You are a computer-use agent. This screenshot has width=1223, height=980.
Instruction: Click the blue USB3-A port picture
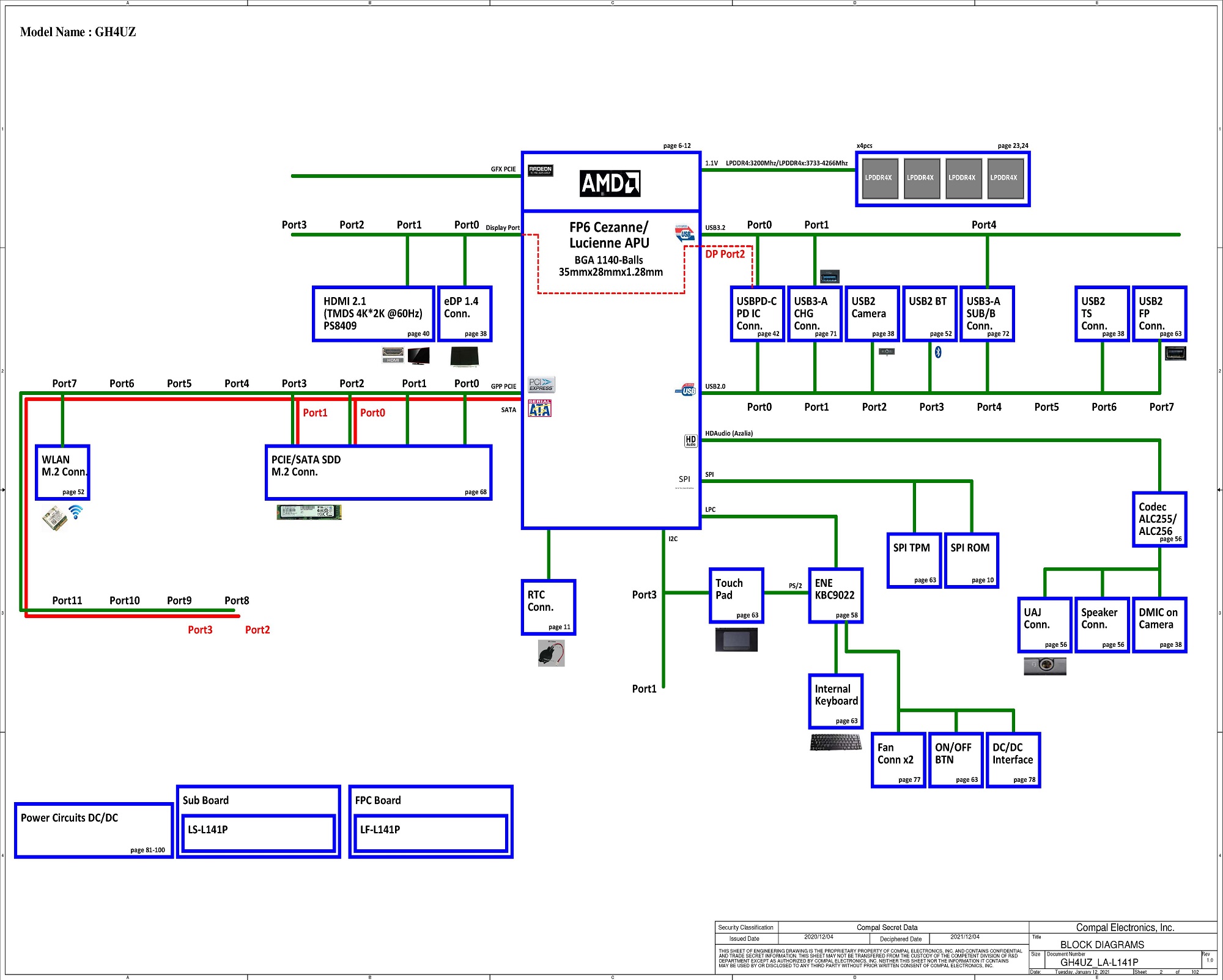click(830, 277)
